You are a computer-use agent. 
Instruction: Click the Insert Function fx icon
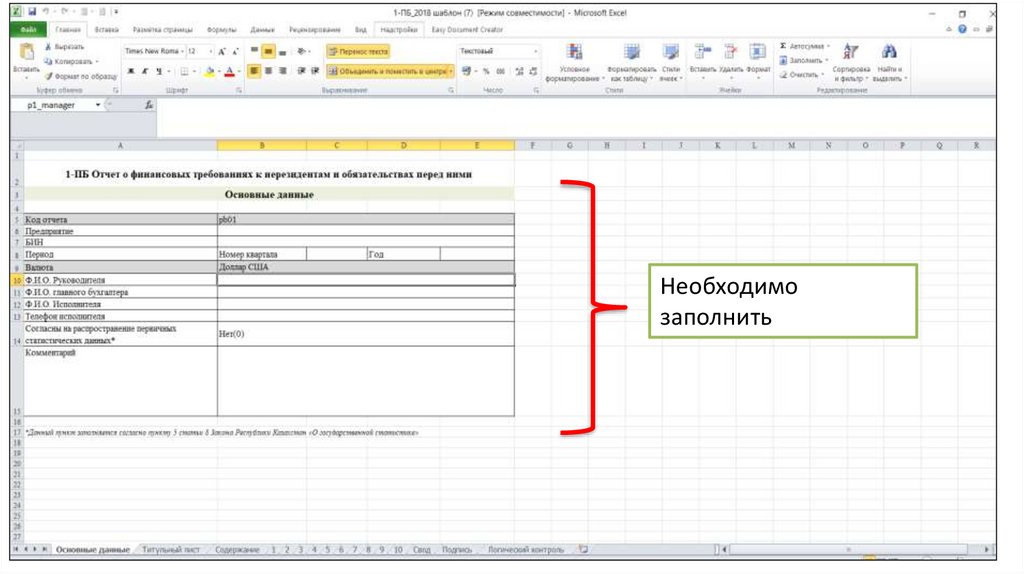click(x=149, y=105)
